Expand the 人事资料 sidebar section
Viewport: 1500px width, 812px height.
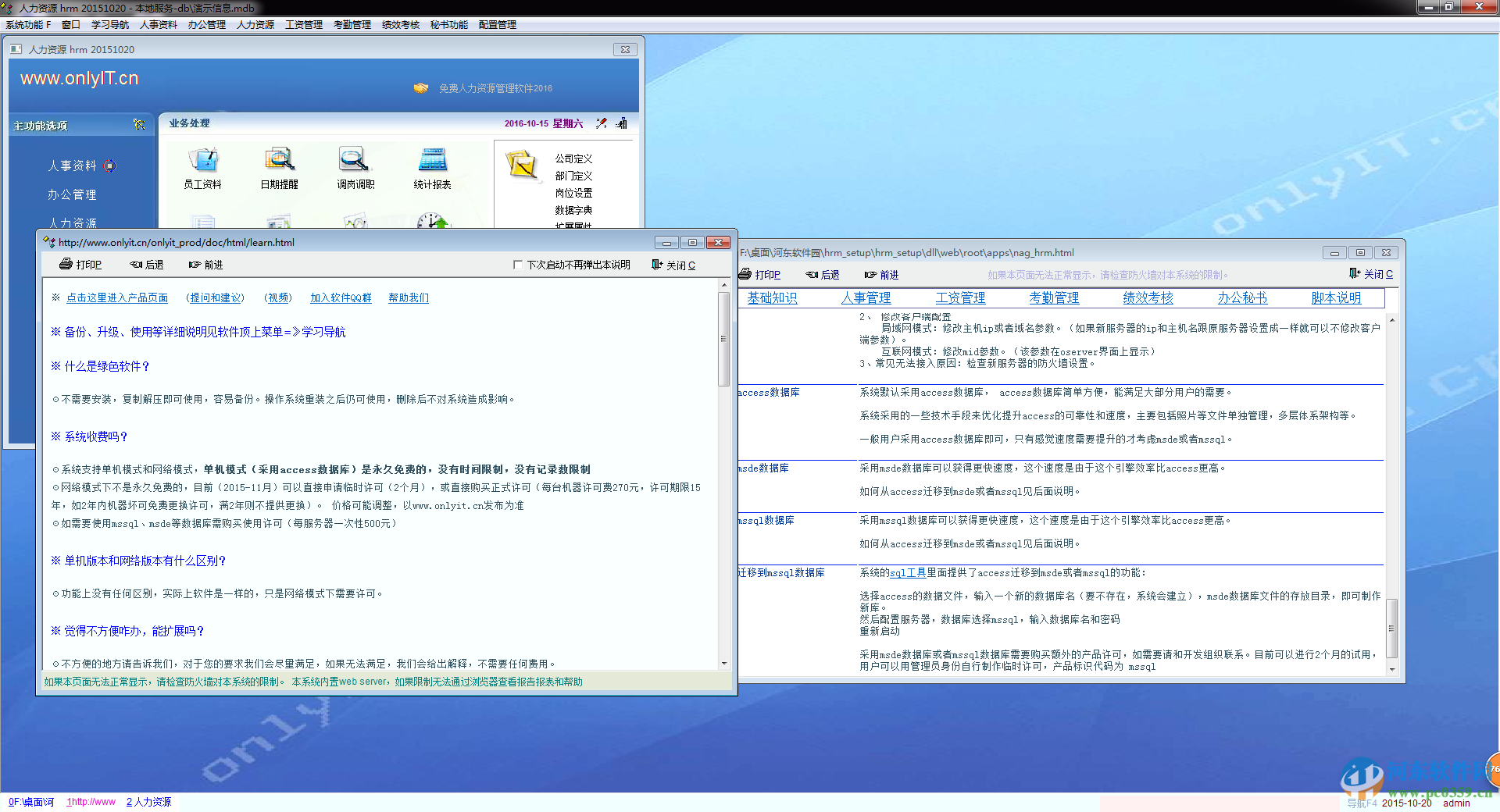coord(72,166)
